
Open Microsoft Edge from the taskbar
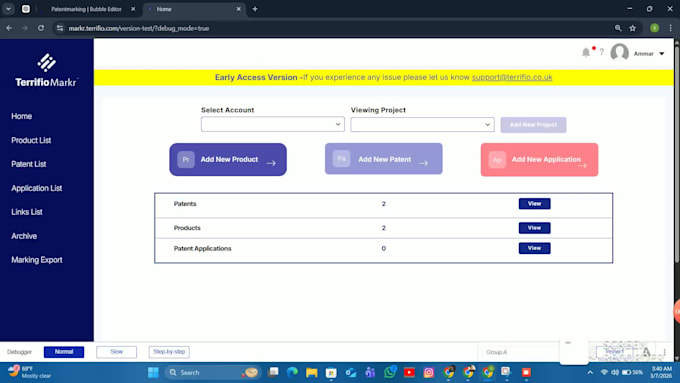(292, 372)
